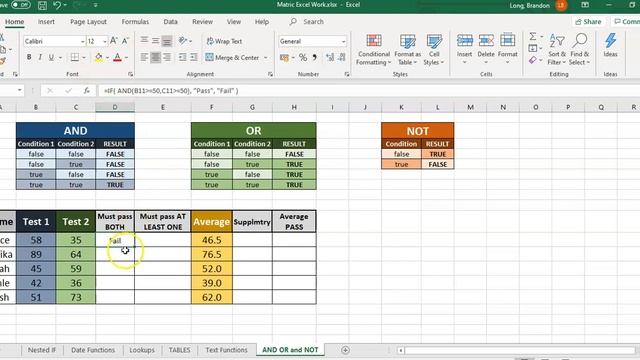
Task: Open the Lookups sheet tab
Action: coord(142,350)
